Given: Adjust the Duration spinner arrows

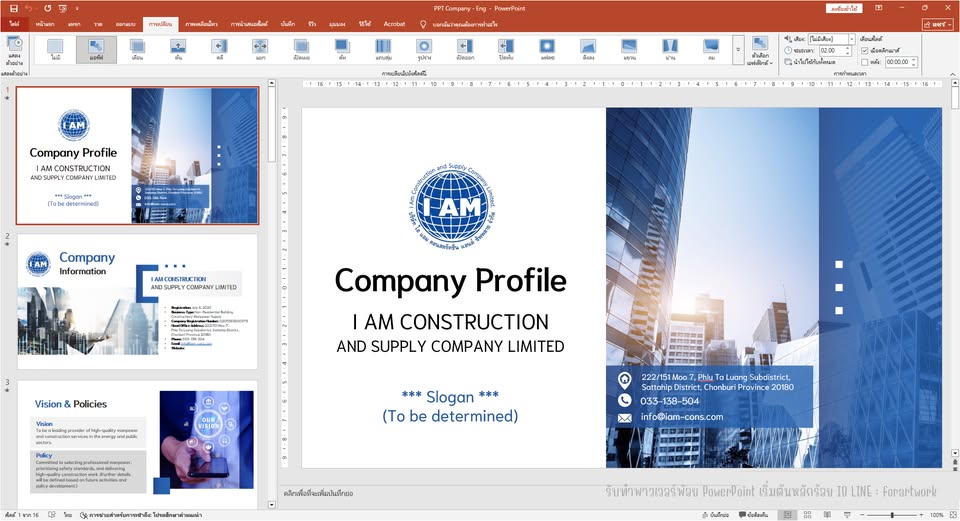Looking at the screenshot, I should pyautogui.click(x=848, y=51).
